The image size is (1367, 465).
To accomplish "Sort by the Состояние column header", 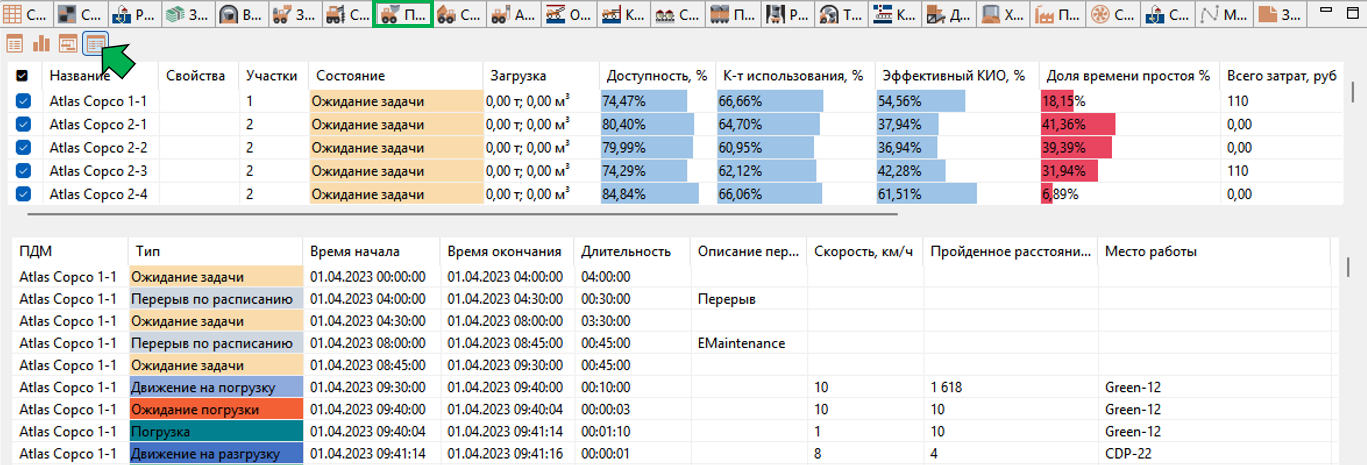I will click(x=394, y=76).
